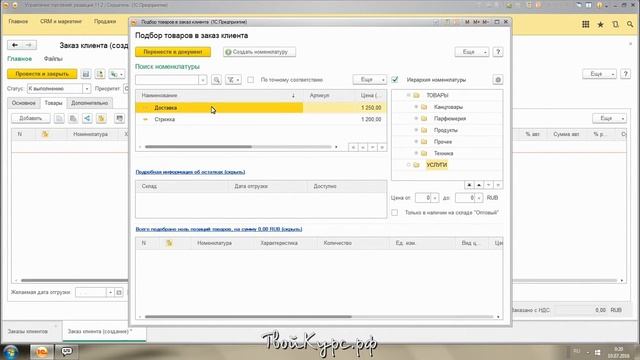
Task: Click post document icon in order window
Action: pyautogui.click(x=100, y=74)
